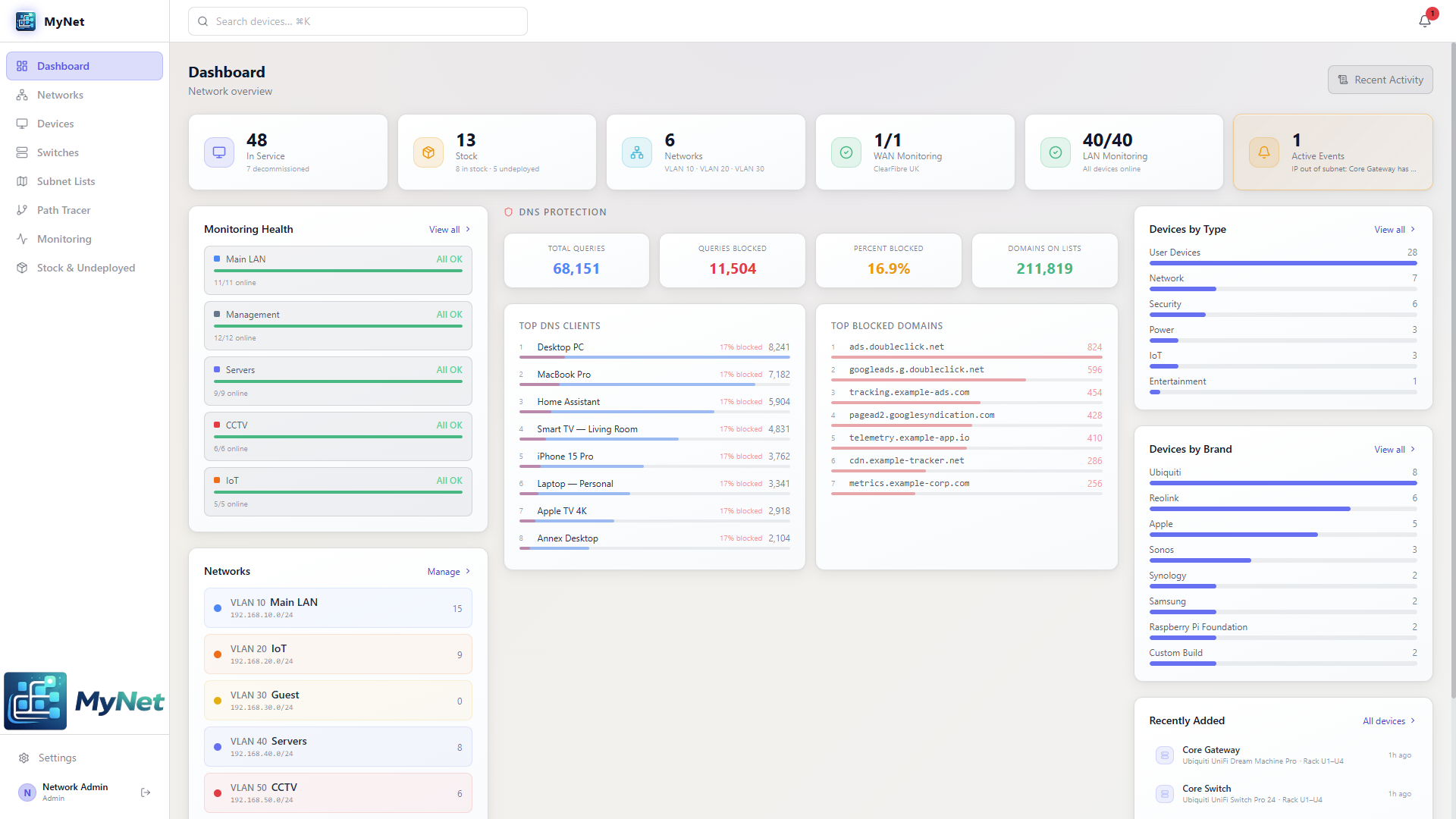Click the Stock box icon card
Image resolution: width=1456 pixels, height=819 pixels.
428,152
